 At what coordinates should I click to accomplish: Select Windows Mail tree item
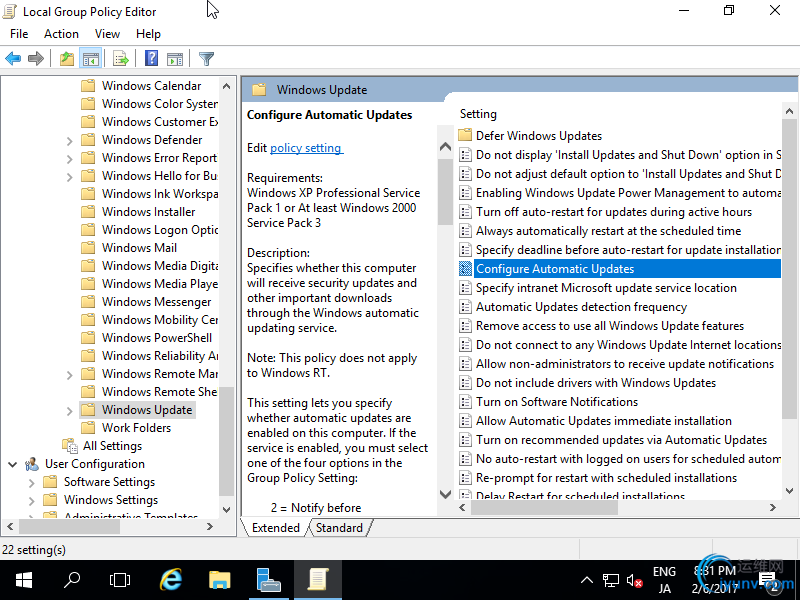139,247
